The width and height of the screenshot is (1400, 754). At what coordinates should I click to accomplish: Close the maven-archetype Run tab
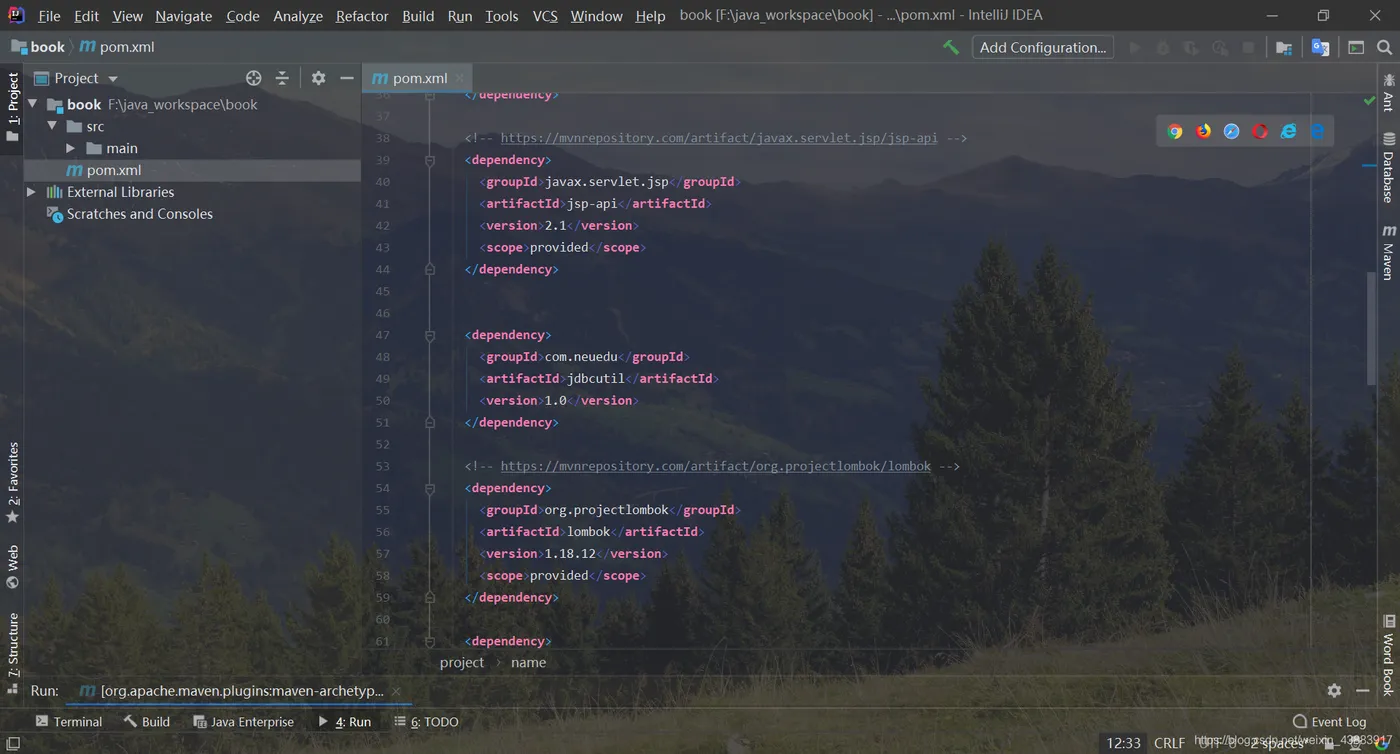coord(396,691)
